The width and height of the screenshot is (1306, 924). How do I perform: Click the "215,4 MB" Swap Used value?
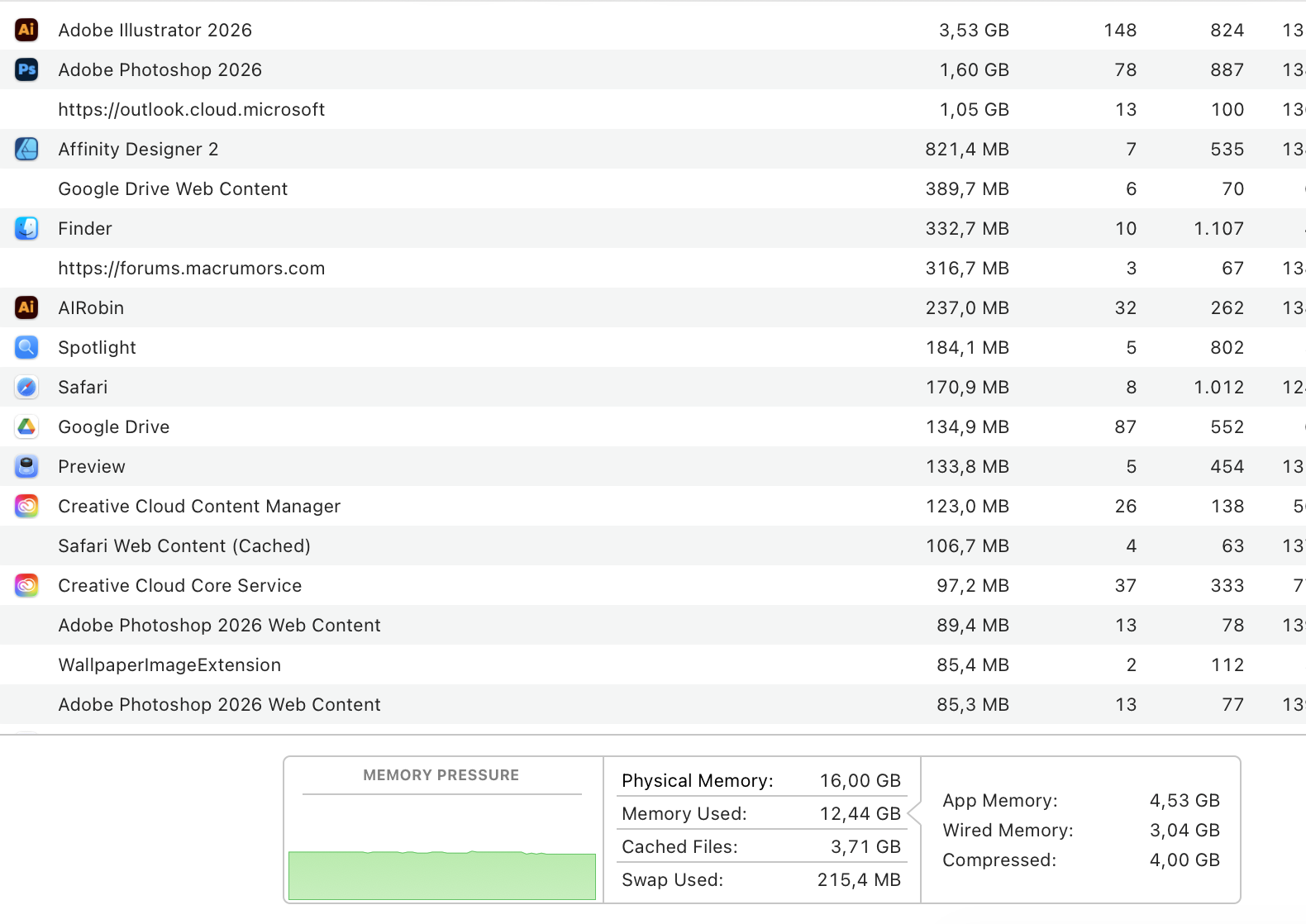coord(859,879)
